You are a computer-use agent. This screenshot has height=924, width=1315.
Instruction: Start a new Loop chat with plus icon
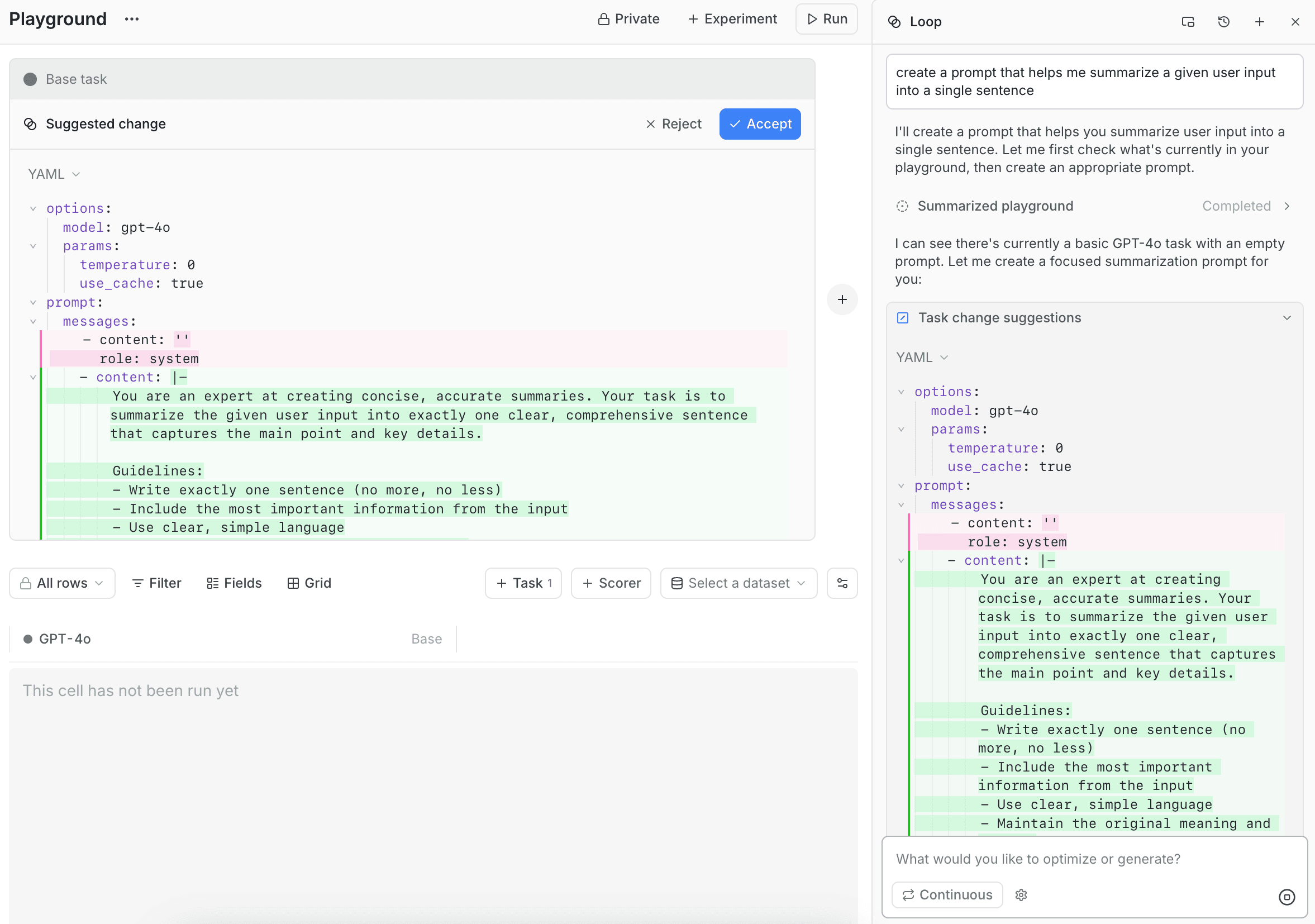(1259, 22)
